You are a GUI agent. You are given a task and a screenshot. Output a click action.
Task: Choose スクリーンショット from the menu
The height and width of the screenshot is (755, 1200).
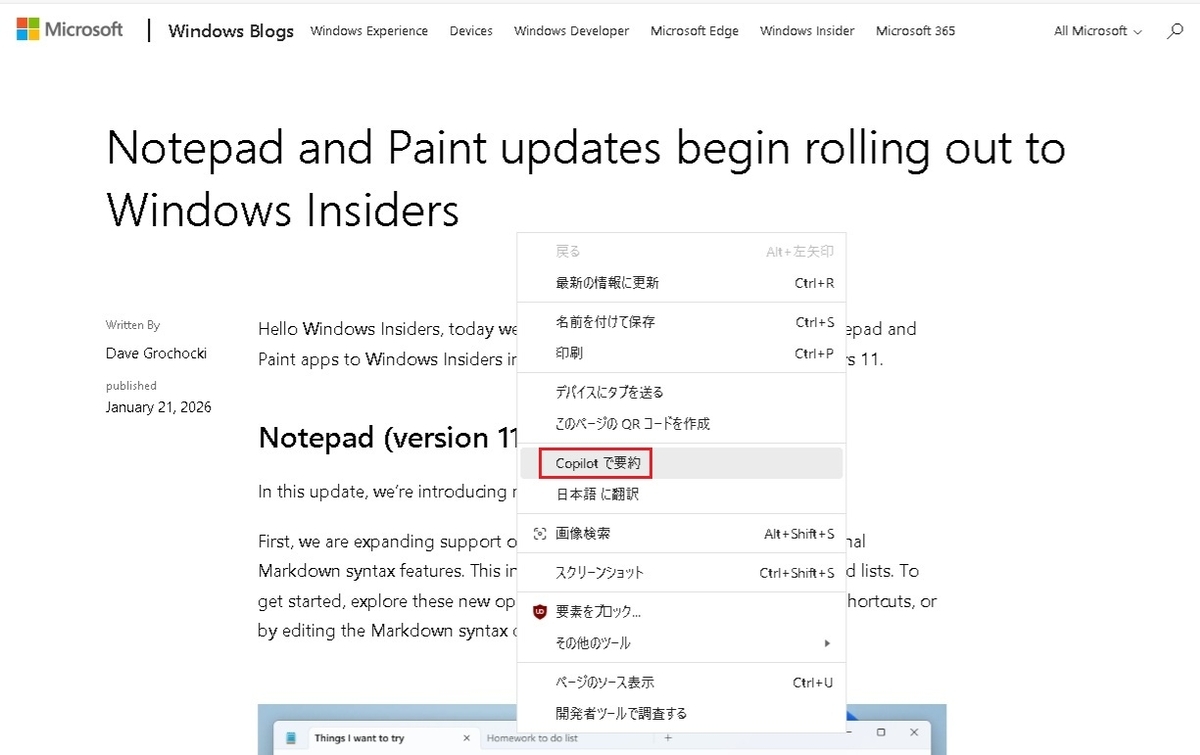681,573
